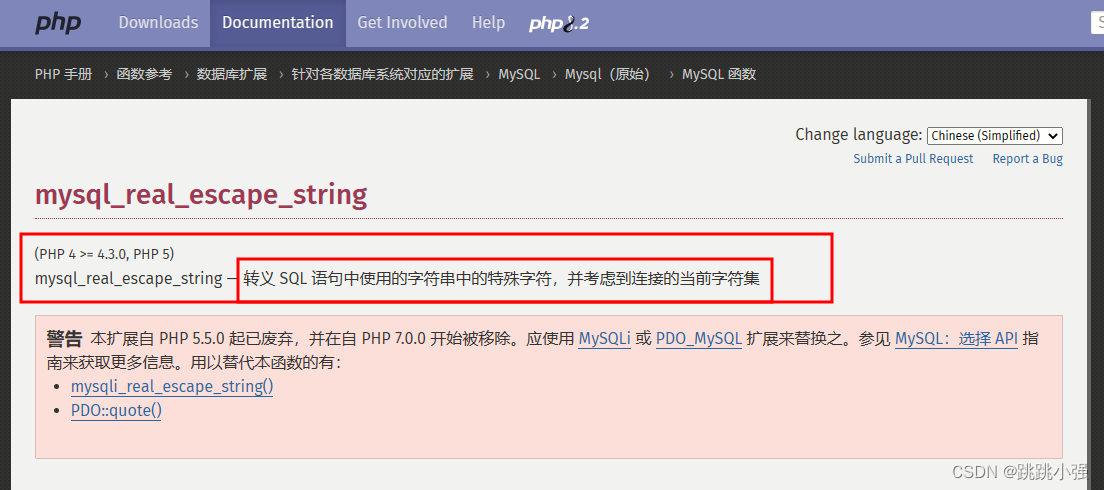Image resolution: width=1104 pixels, height=490 pixels.
Task: Click the search field at top right
Action: click(1097, 23)
